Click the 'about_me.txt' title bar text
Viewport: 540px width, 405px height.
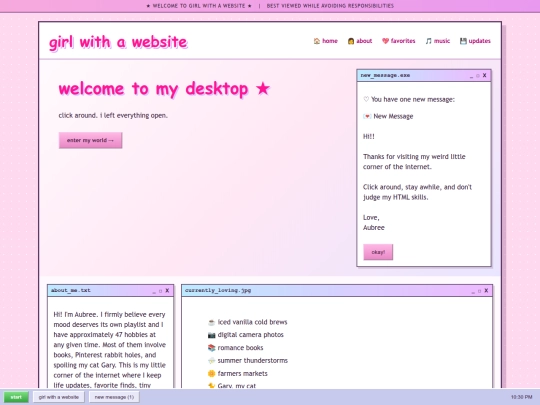[x=71, y=290]
